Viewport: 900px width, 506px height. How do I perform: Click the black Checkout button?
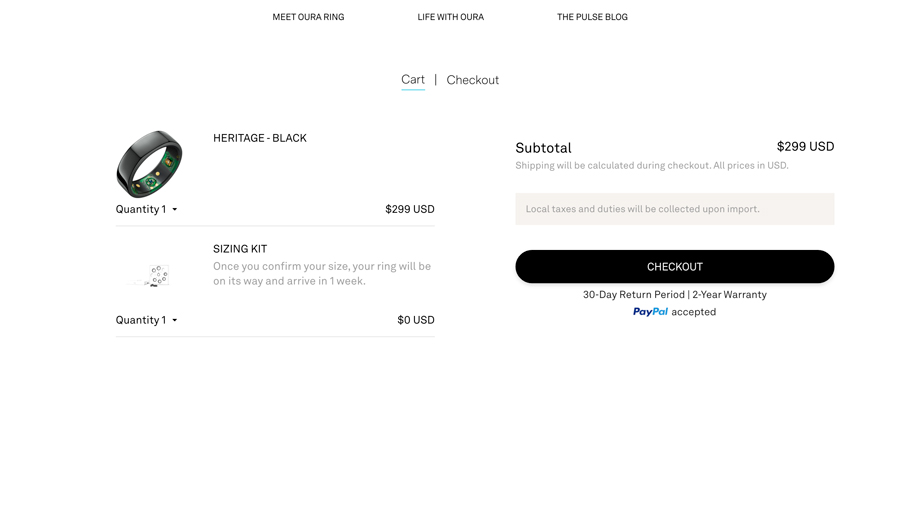[674, 267]
